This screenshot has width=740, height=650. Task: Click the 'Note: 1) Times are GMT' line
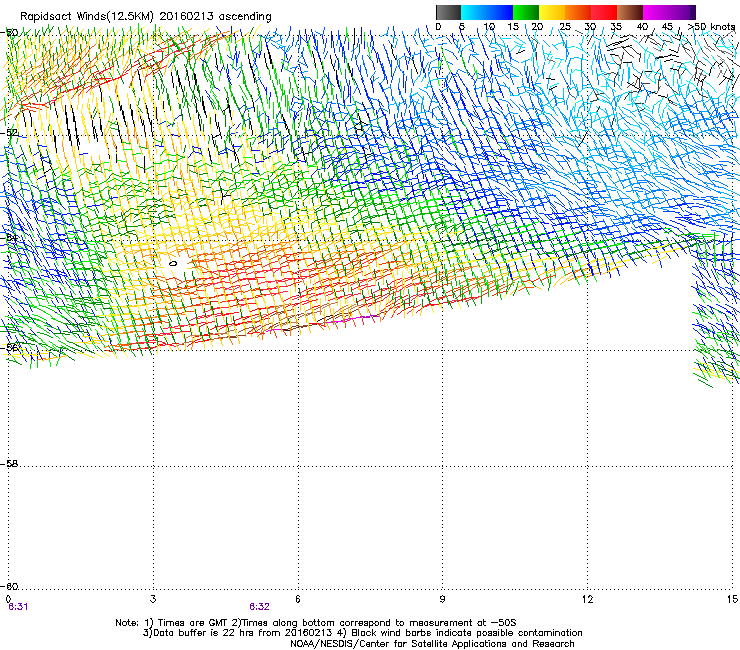(316, 623)
